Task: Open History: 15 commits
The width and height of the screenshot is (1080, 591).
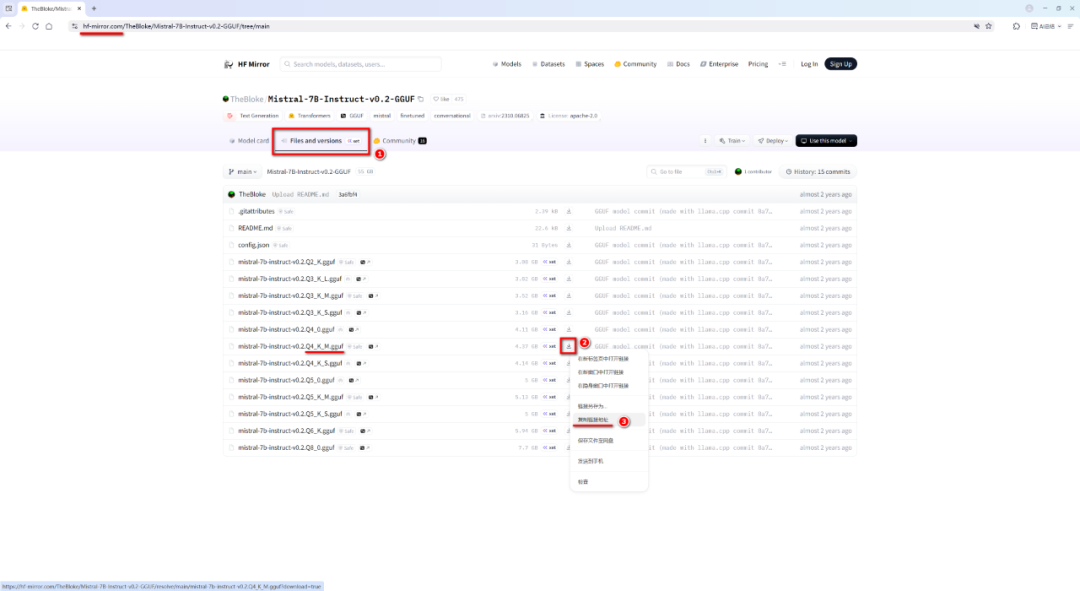Action: coord(818,172)
